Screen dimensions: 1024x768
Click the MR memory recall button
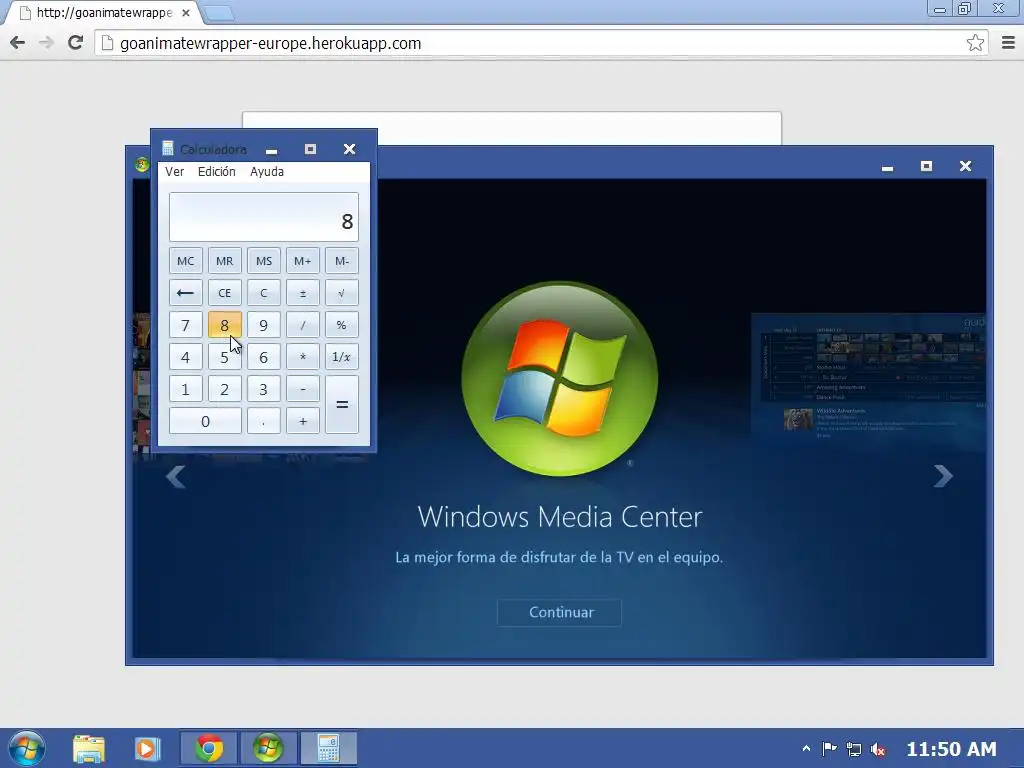[225, 261]
